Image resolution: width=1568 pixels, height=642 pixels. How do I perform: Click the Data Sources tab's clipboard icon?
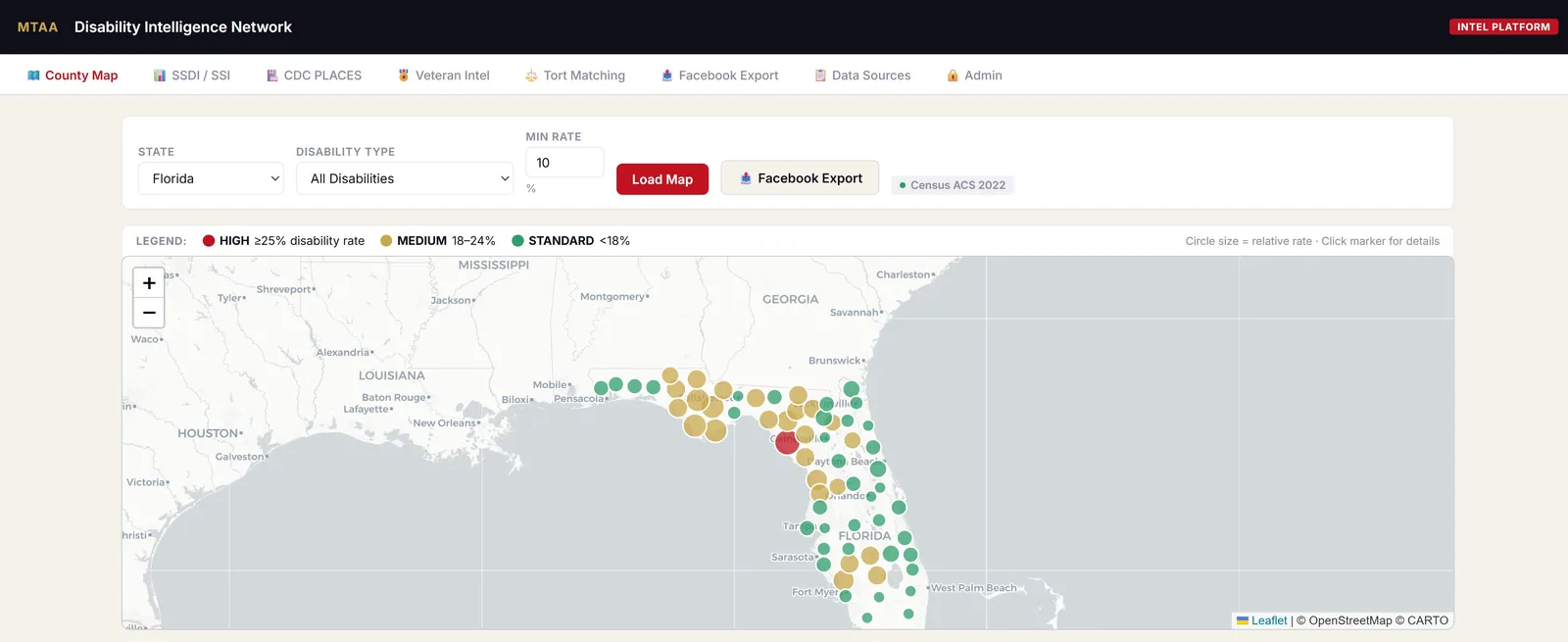coord(820,75)
